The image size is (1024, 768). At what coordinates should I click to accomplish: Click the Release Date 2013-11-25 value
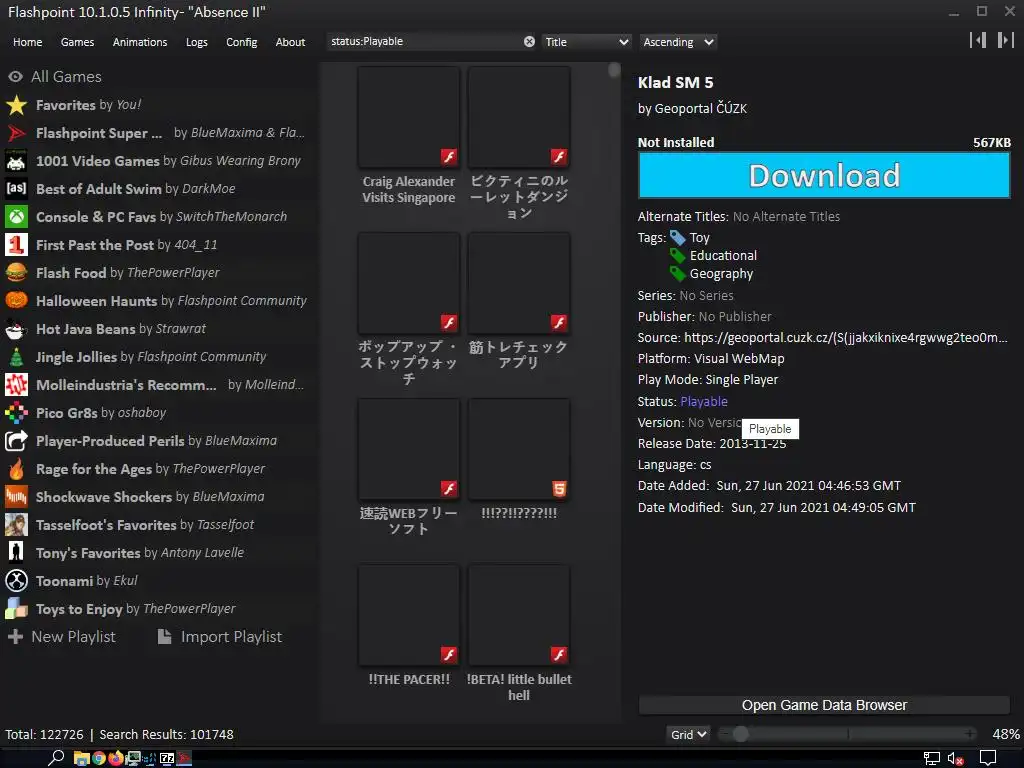point(752,443)
